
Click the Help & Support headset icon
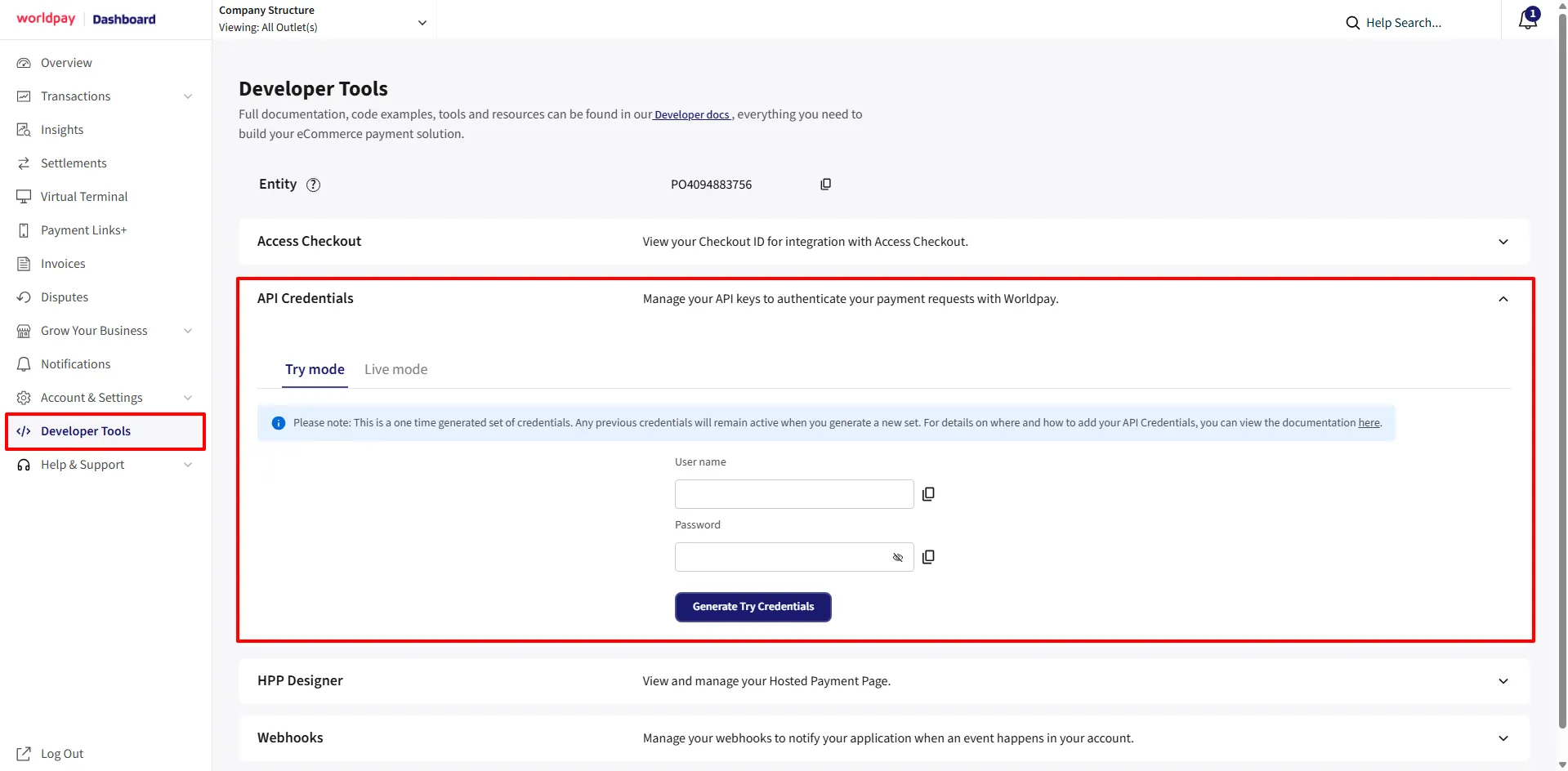click(24, 465)
